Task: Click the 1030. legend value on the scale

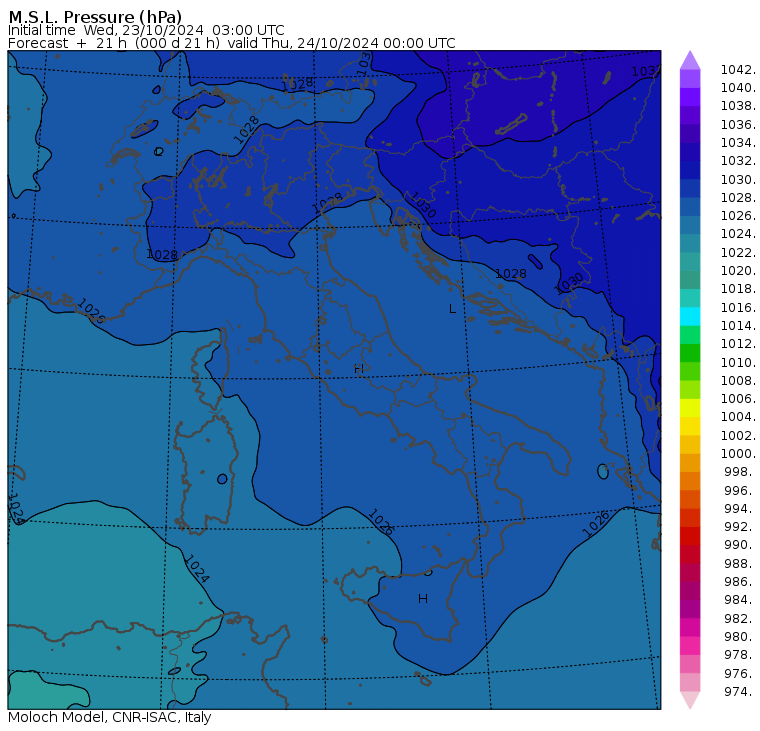Action: coord(738,179)
